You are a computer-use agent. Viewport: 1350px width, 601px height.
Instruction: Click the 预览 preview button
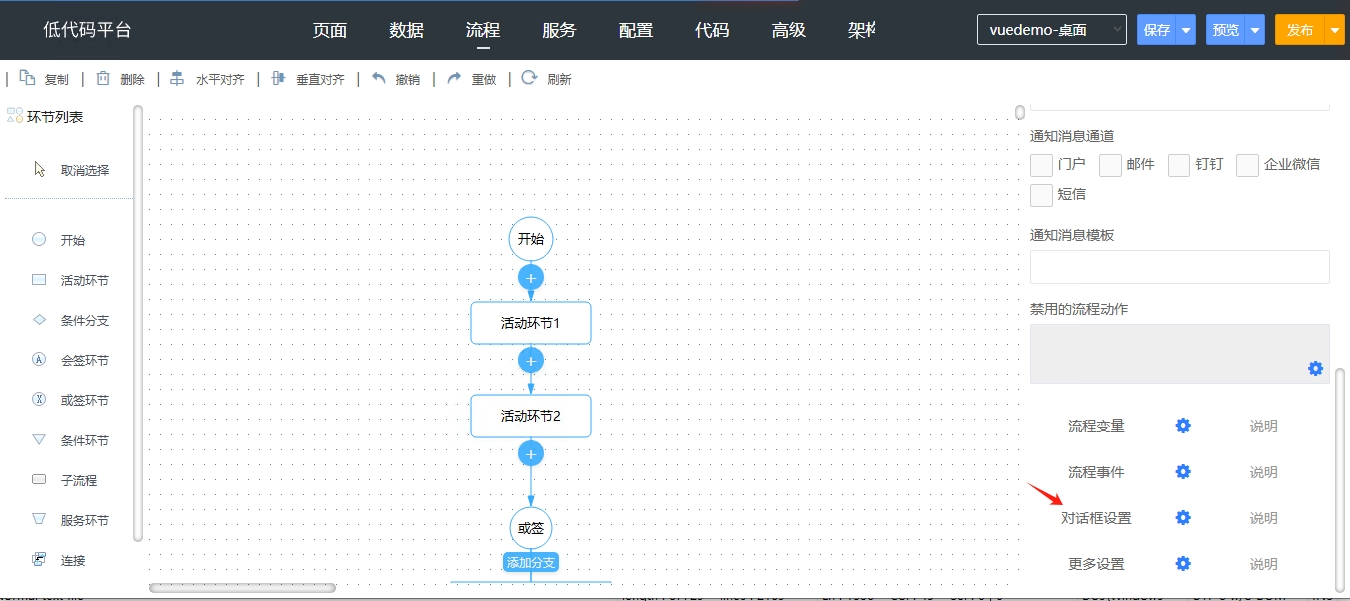coord(1225,30)
